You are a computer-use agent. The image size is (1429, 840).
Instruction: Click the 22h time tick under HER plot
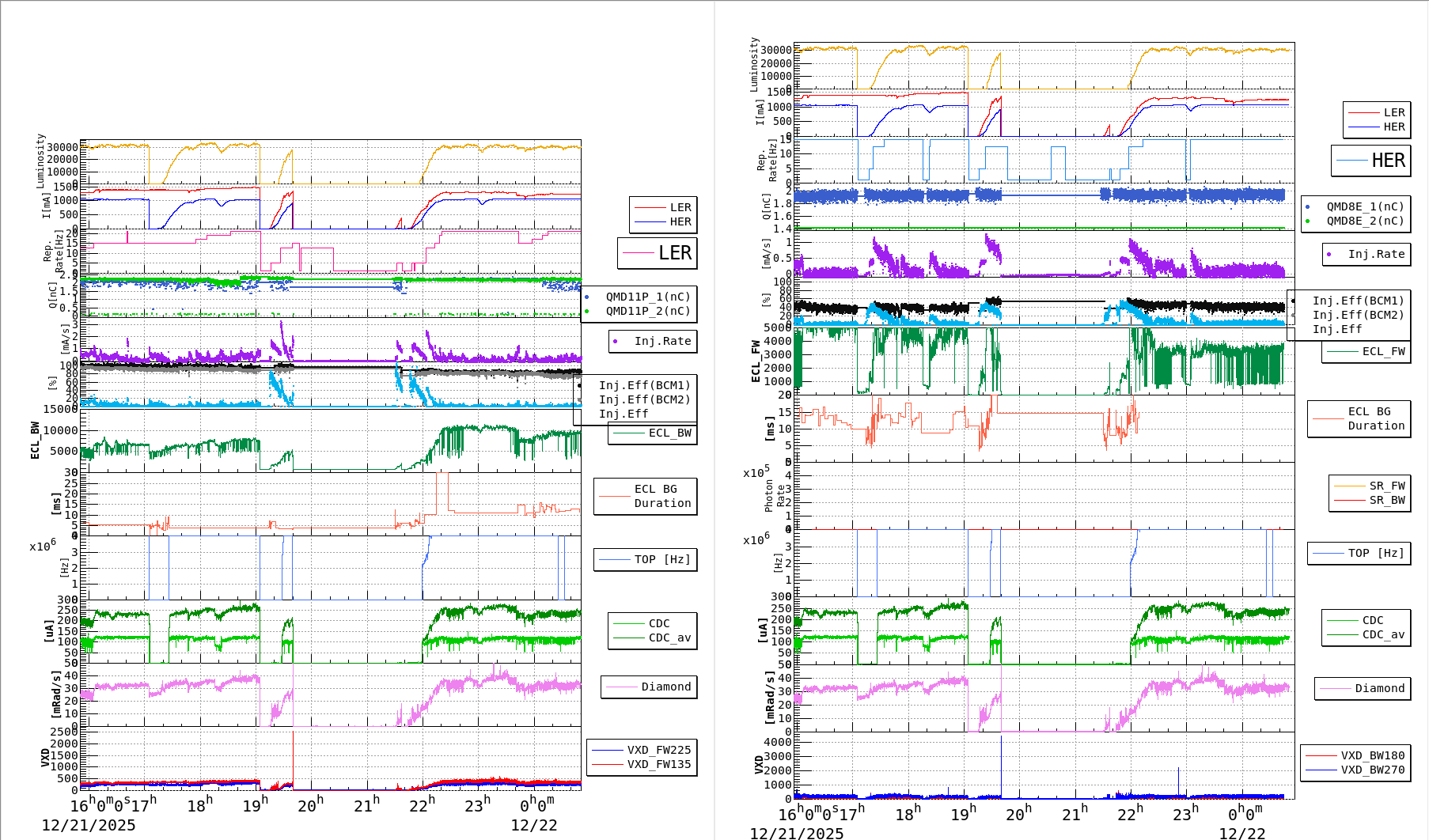point(1130,812)
